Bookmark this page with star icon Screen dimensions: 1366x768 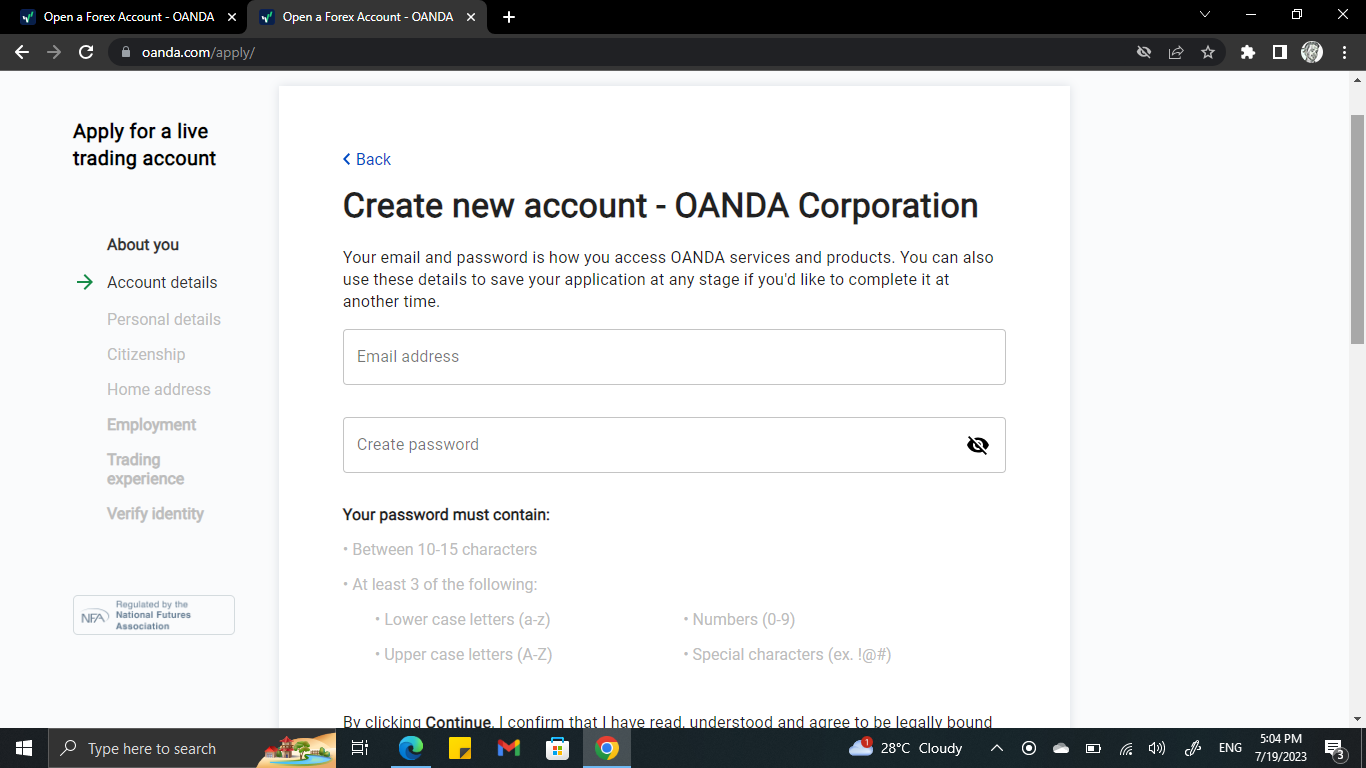[1208, 52]
